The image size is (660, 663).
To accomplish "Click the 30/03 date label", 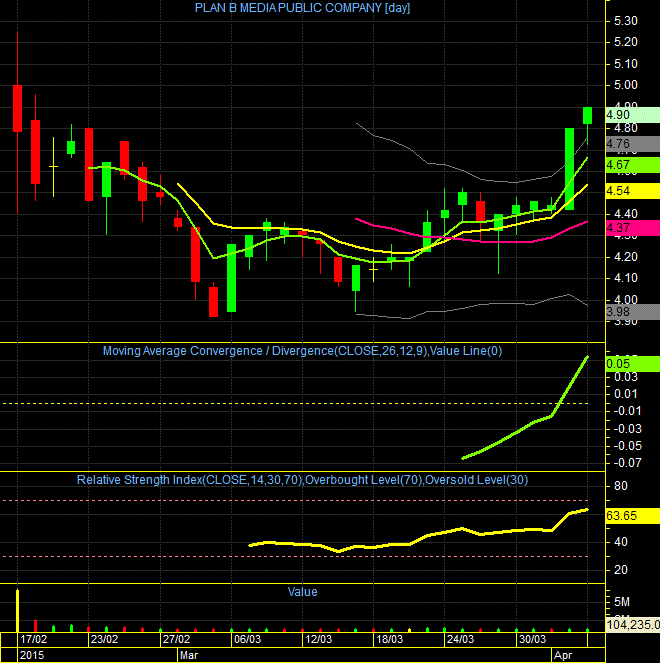I will [532, 639].
